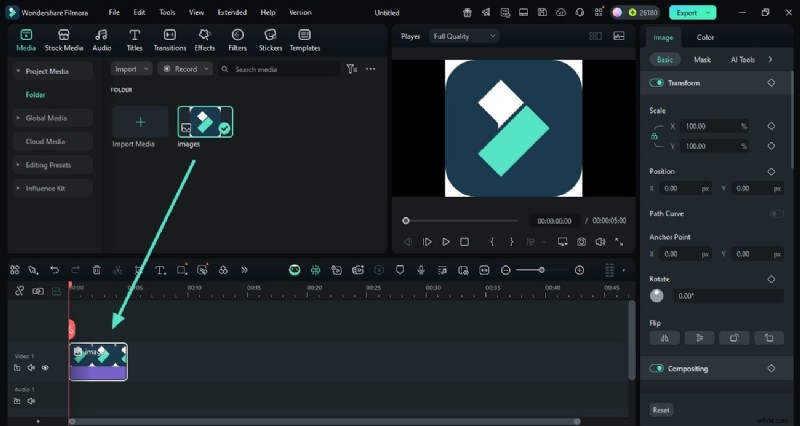The image size is (800, 426).
Task: Click the Import Media tile
Action: [140, 122]
